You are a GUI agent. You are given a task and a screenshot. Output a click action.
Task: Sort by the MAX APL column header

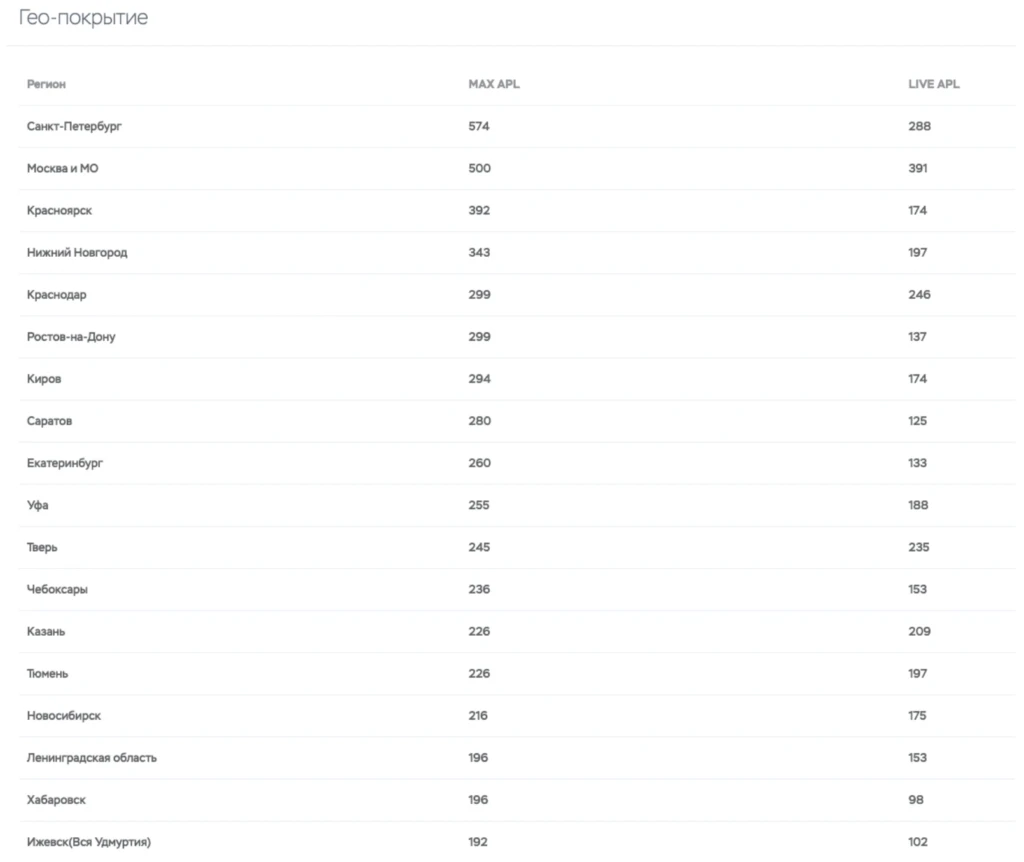click(x=494, y=84)
